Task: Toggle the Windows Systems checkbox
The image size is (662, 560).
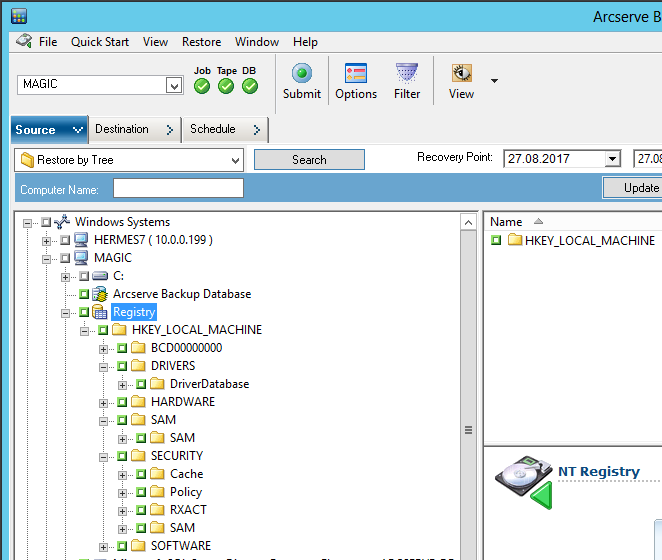Action: 46,222
